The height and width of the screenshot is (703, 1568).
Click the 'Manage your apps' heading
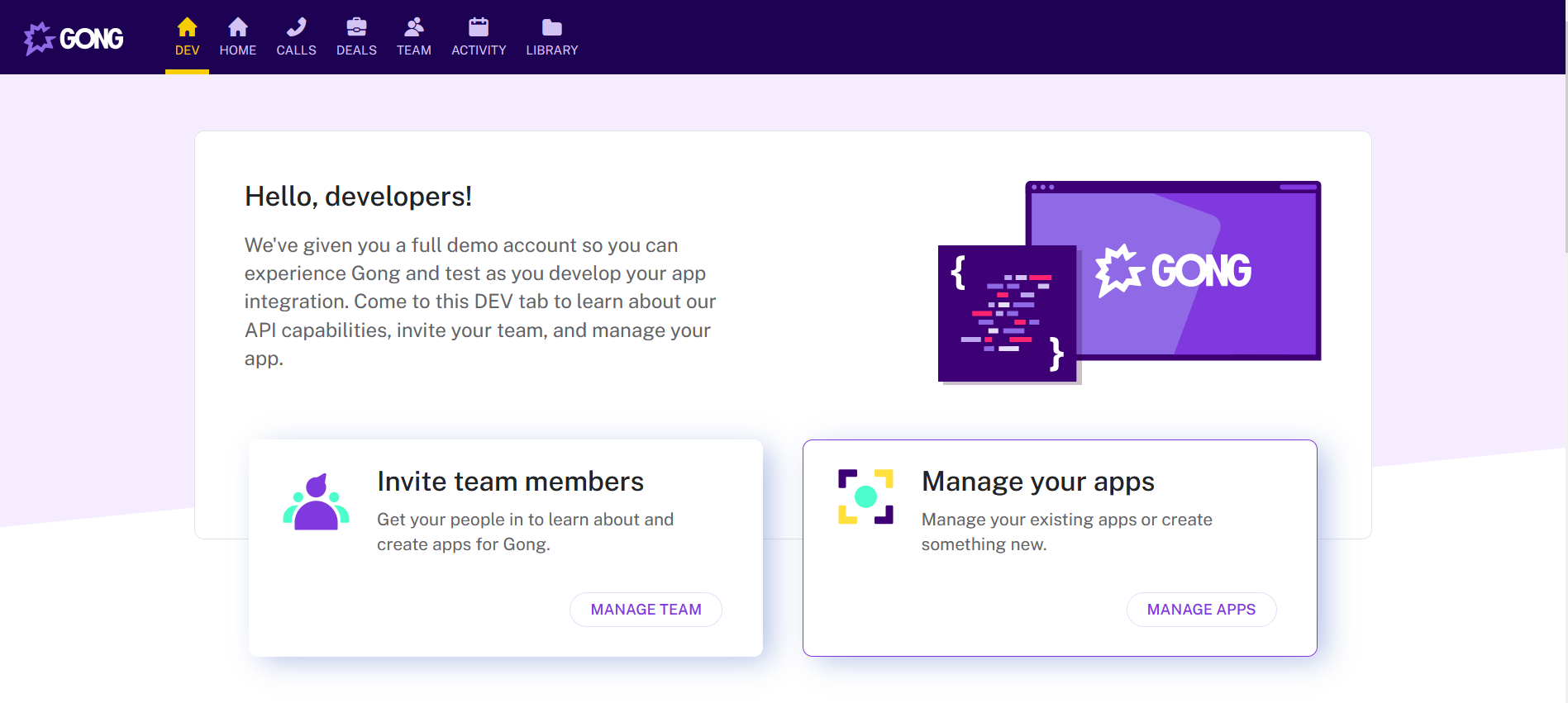[x=1037, y=482]
